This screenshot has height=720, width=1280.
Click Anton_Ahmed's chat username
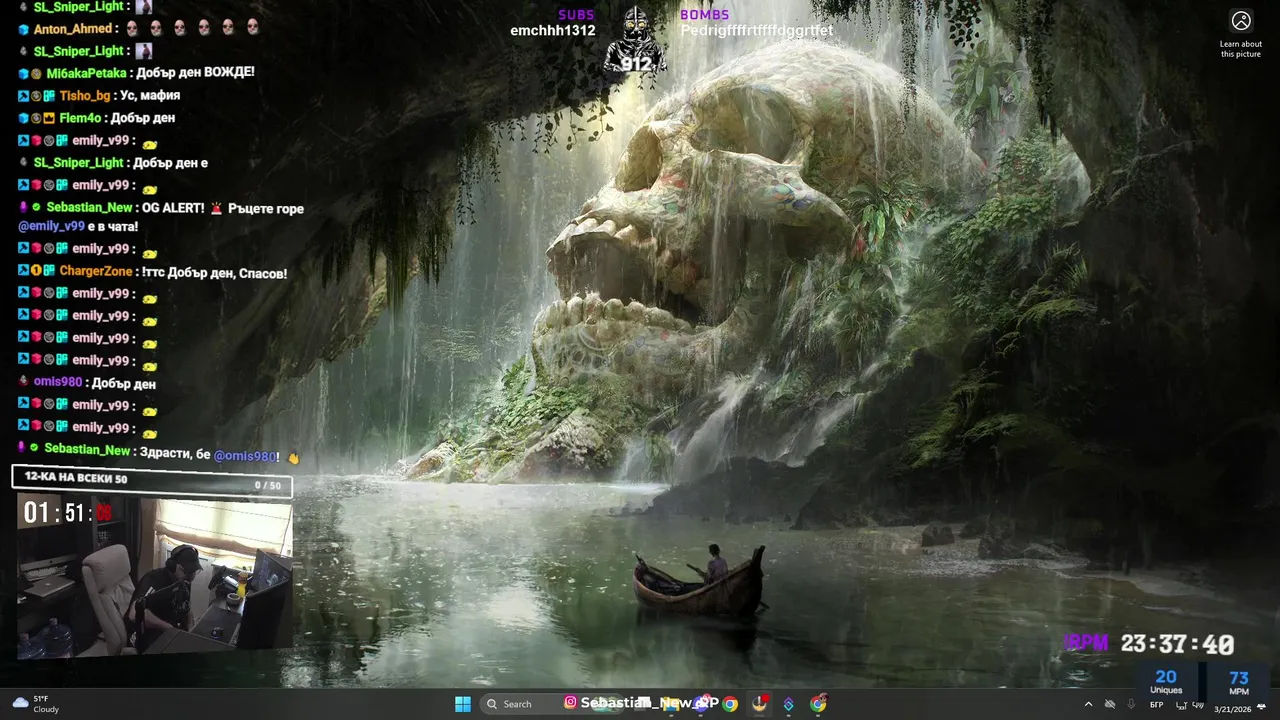(x=73, y=29)
